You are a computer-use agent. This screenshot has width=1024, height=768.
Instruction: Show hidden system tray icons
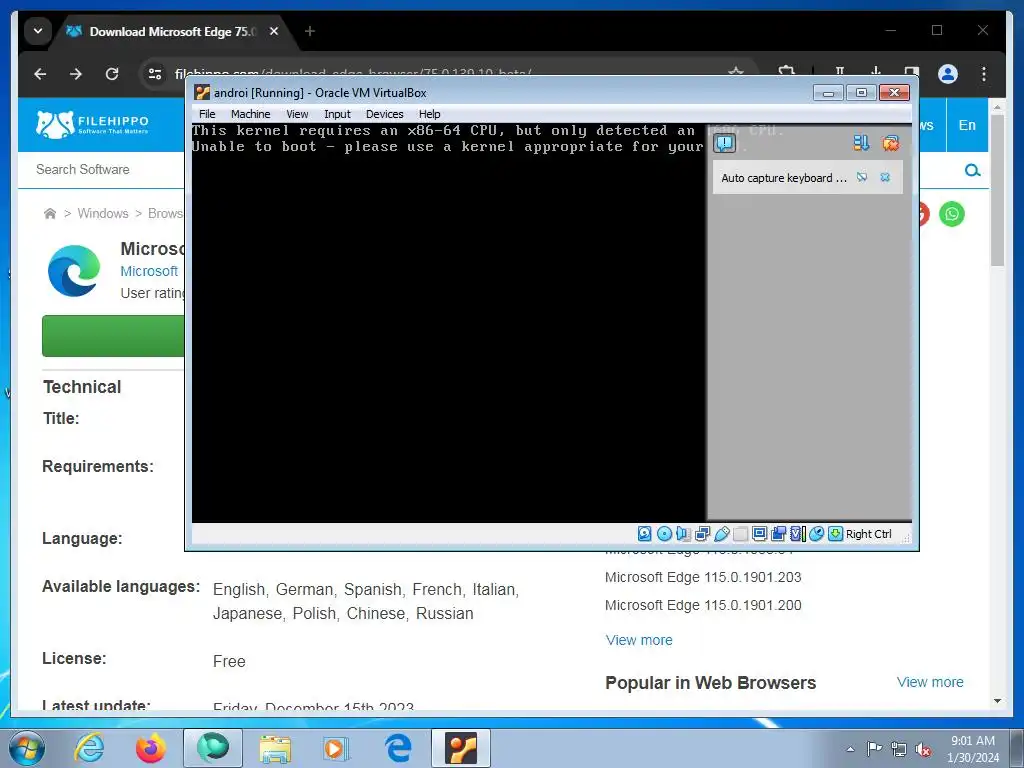(x=850, y=749)
